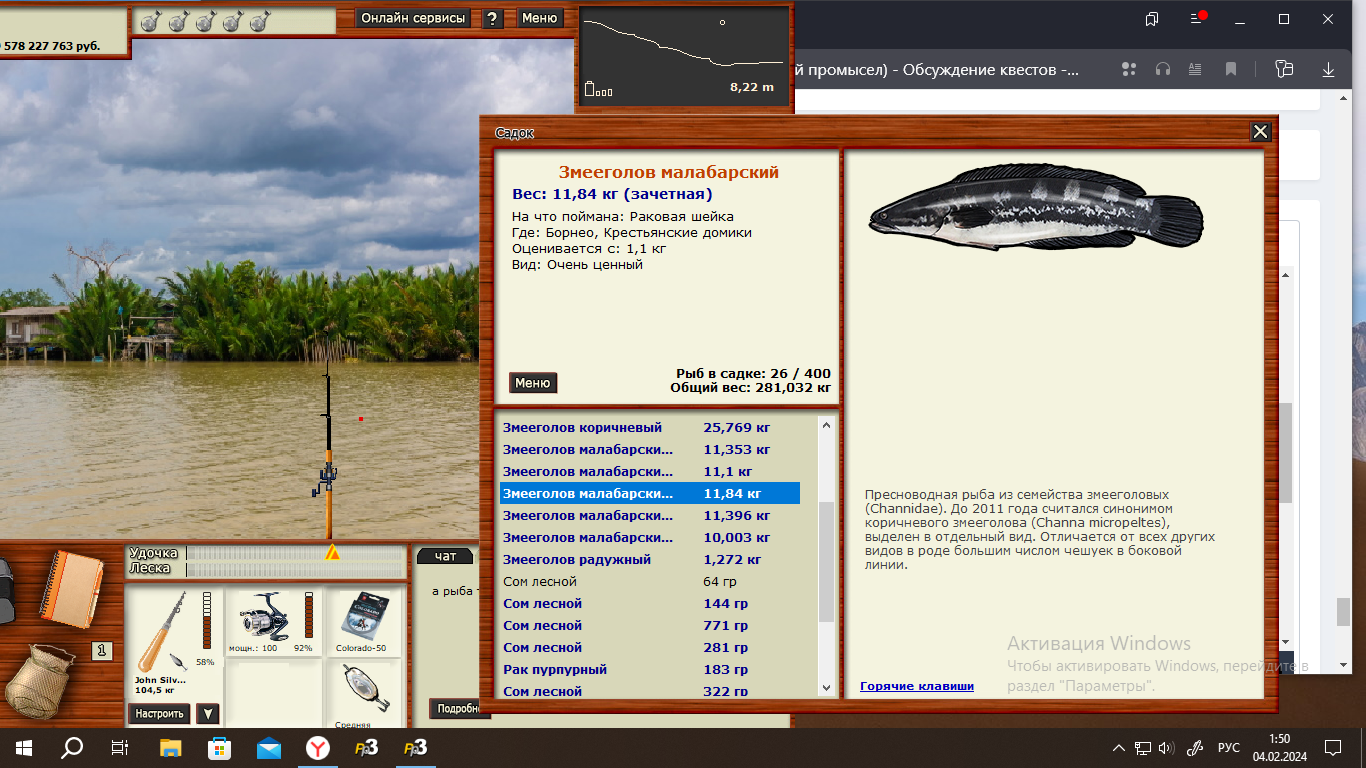Select the Рак пурпурный 183 гр row
1366x768 pixels.
point(650,669)
